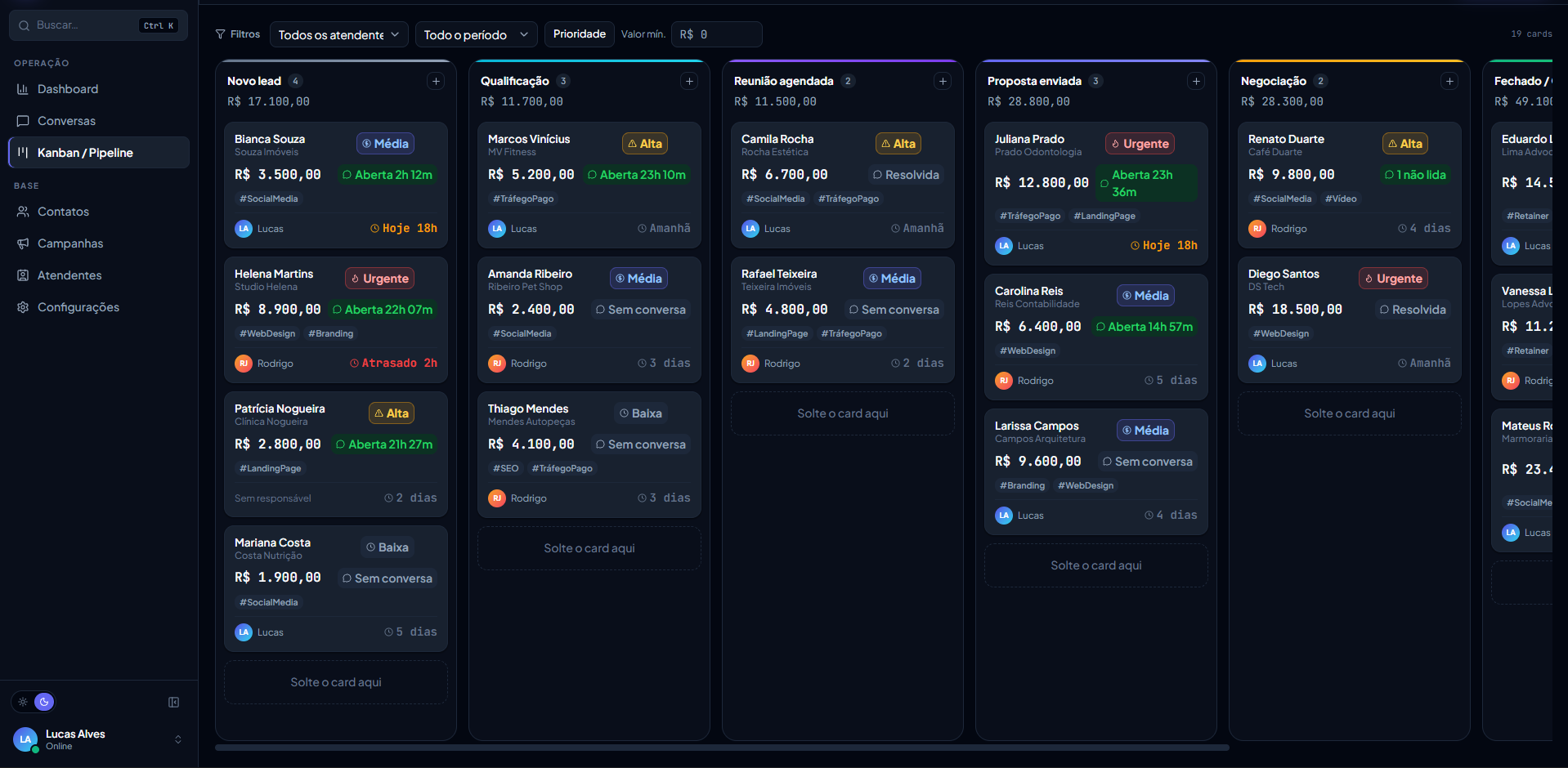The width and height of the screenshot is (1568, 768).
Task: Click Rodrigo avatar on Helena Martins card
Action: [244, 364]
